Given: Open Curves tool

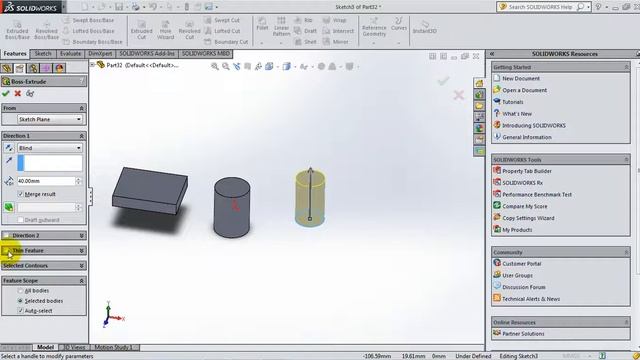Looking at the screenshot, I should (399, 24).
